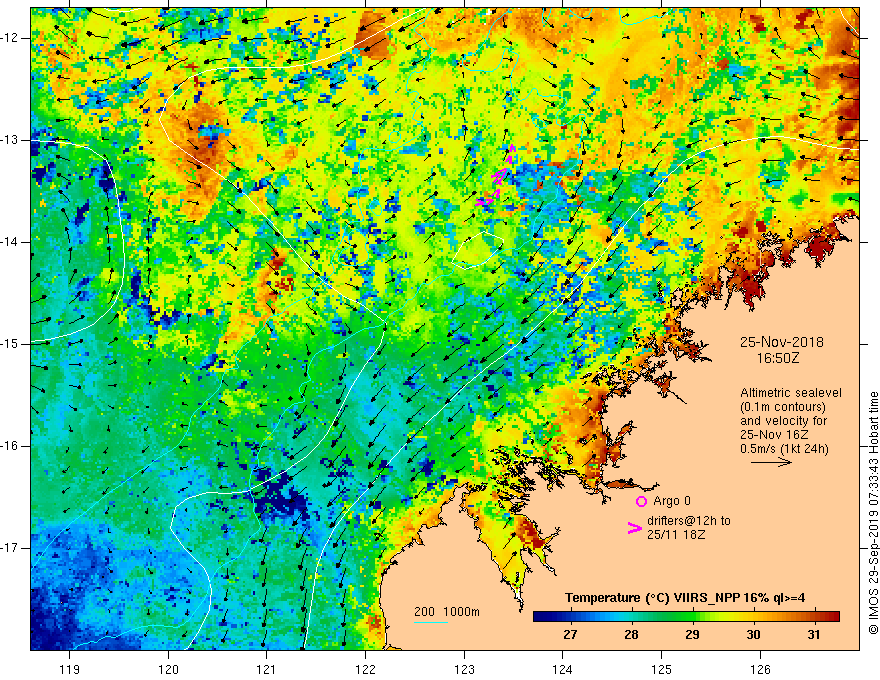Click the color bar tick label '30'

click(x=753, y=635)
